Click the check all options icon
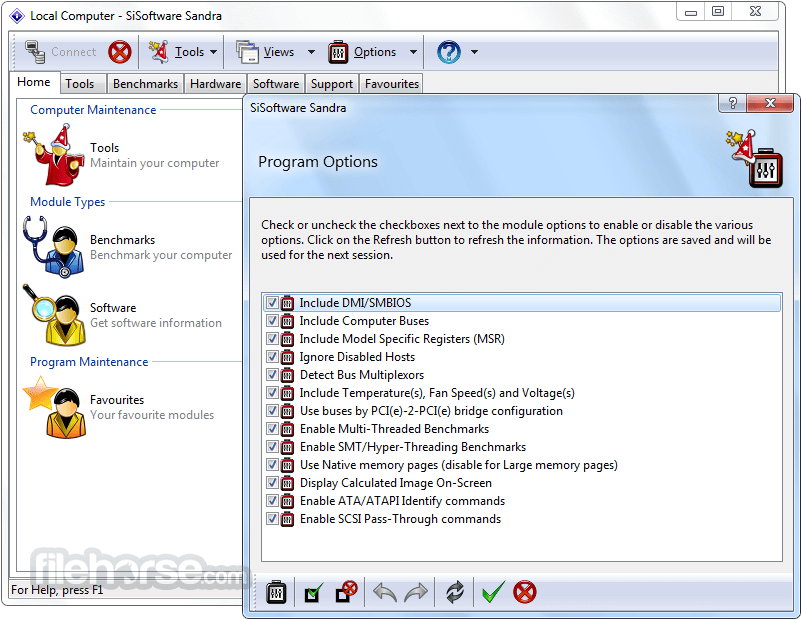Image resolution: width=802 pixels, height=620 pixels. [314, 592]
